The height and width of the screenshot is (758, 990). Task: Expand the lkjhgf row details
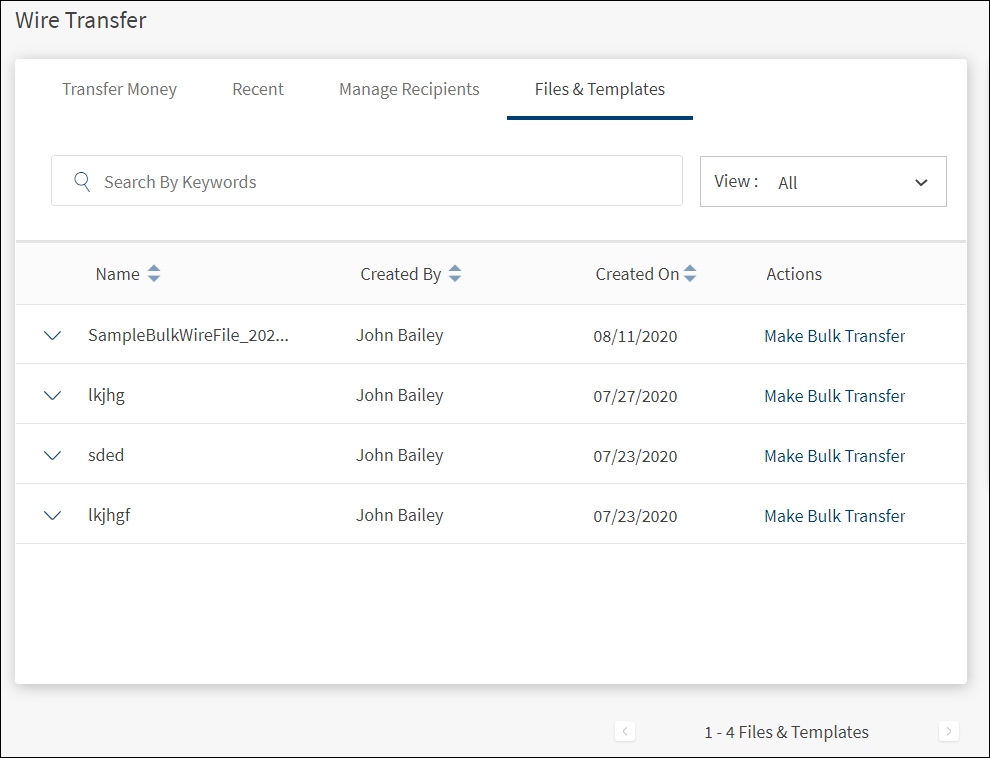[x=53, y=516]
